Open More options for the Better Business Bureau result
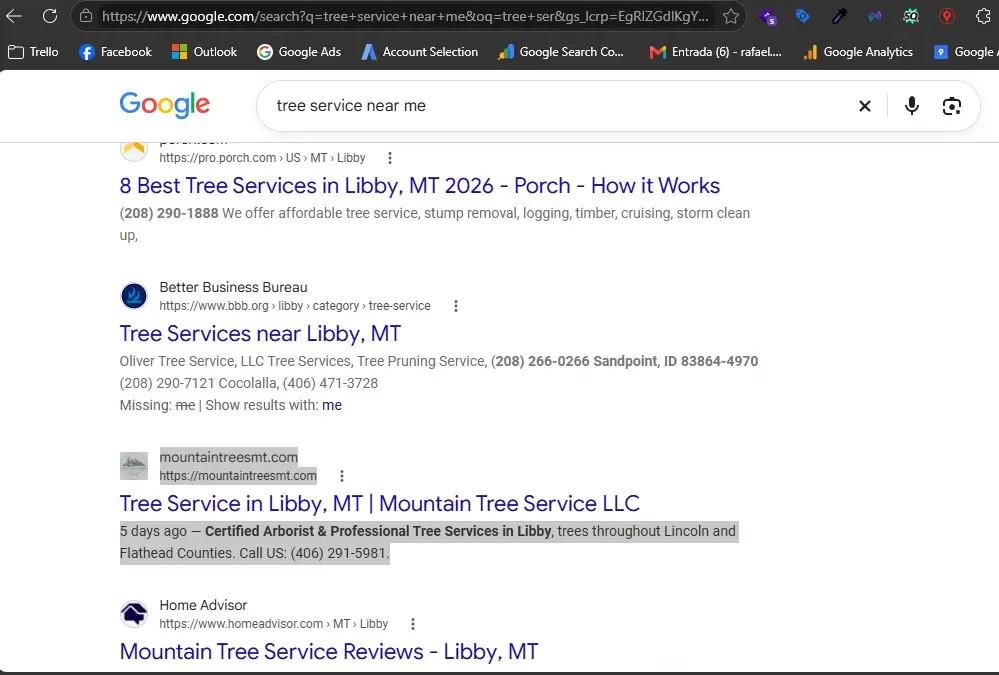This screenshot has width=999, height=675. point(456,306)
